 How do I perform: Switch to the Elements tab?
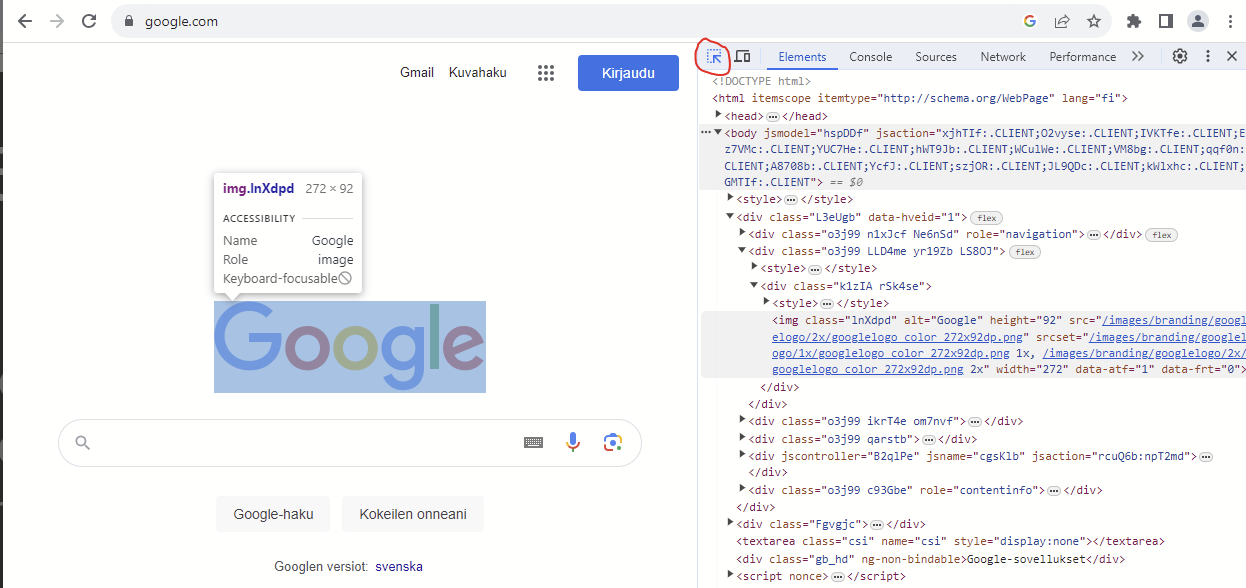802,57
